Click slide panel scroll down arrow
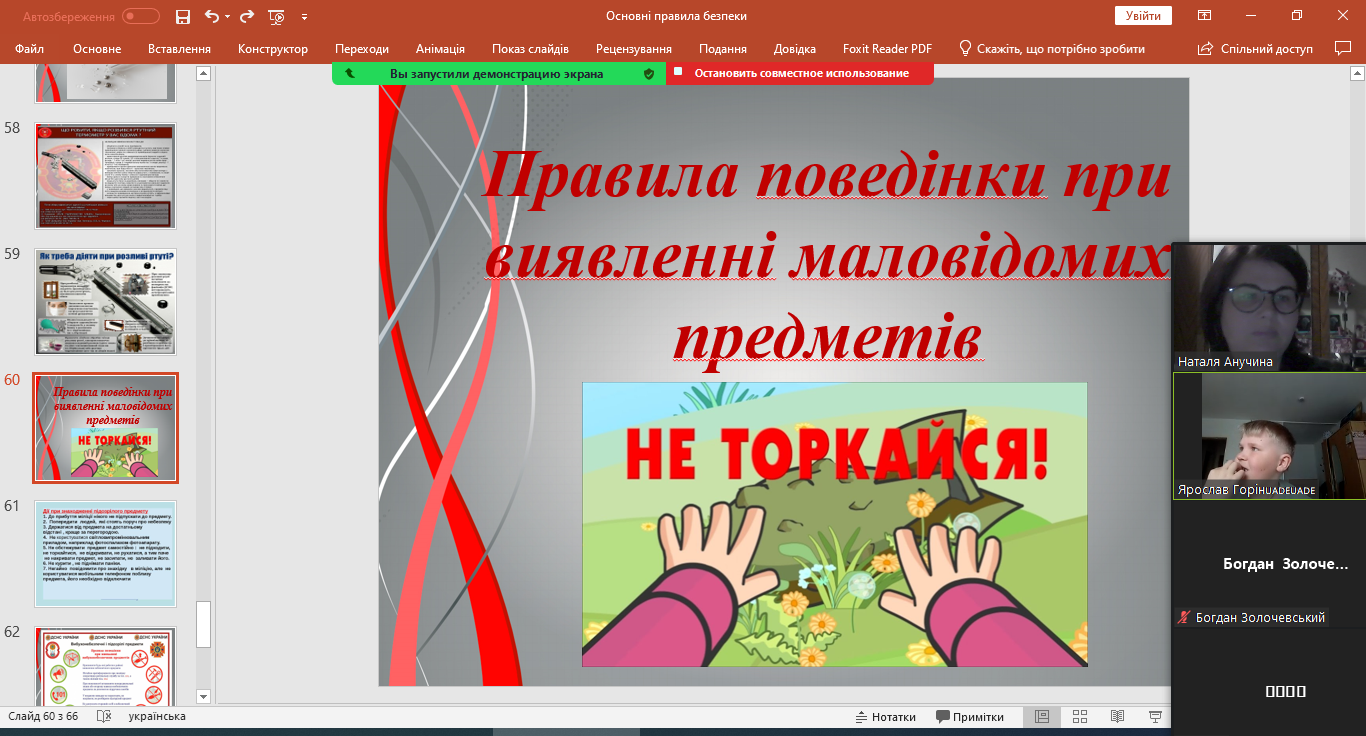The height and width of the screenshot is (736, 1366). (203, 696)
